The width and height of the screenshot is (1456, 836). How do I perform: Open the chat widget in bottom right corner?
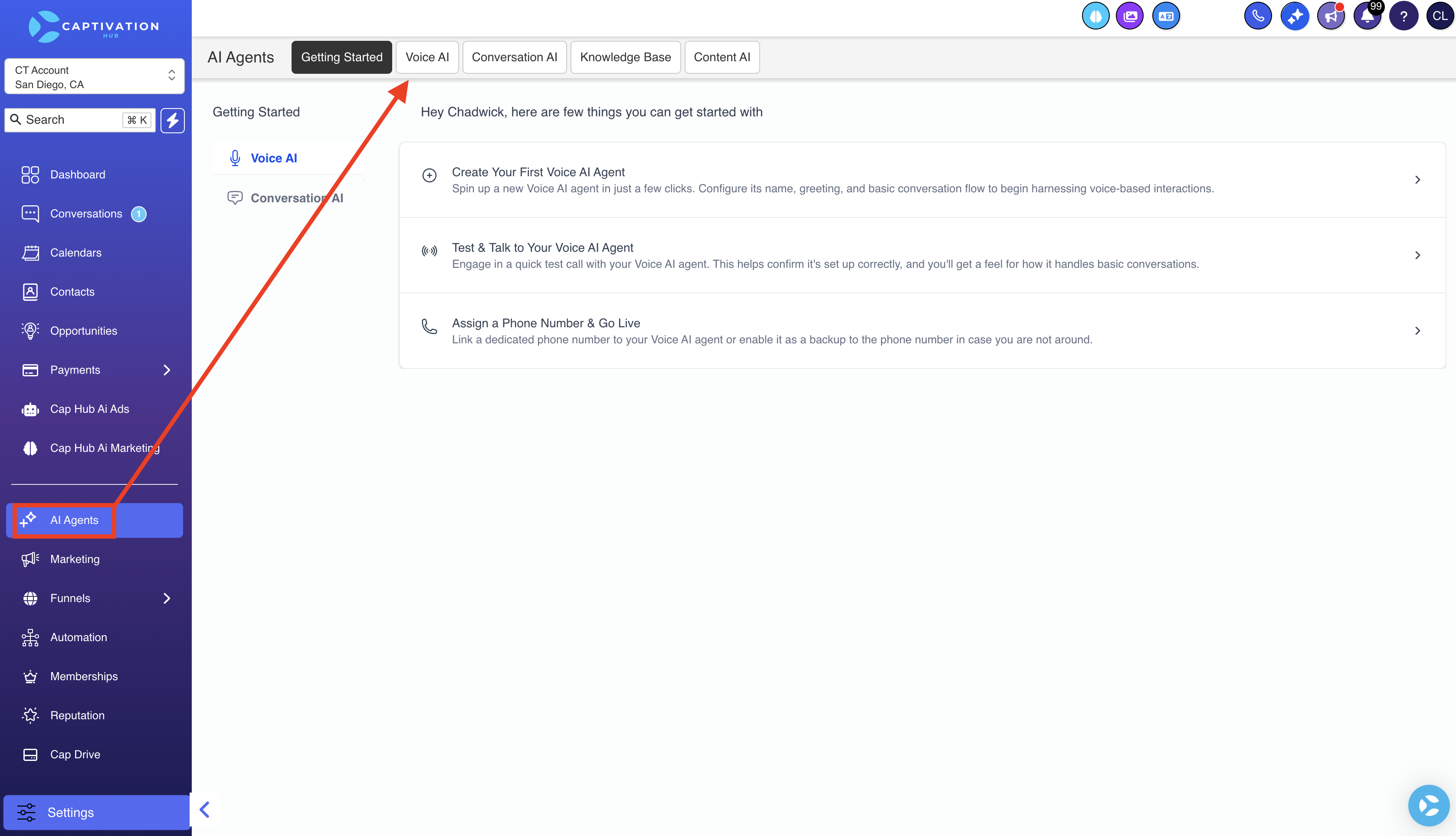click(x=1429, y=806)
